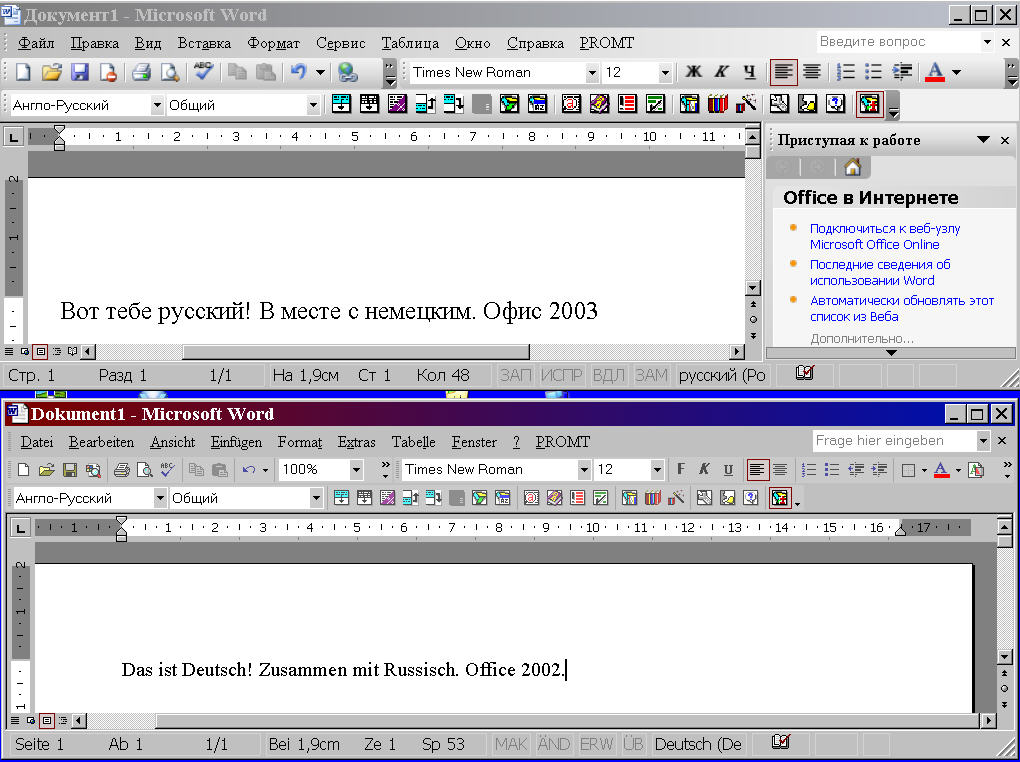1020x762 pixels.
Task: Open Print Preview in Russian Word window
Action: coord(170,72)
